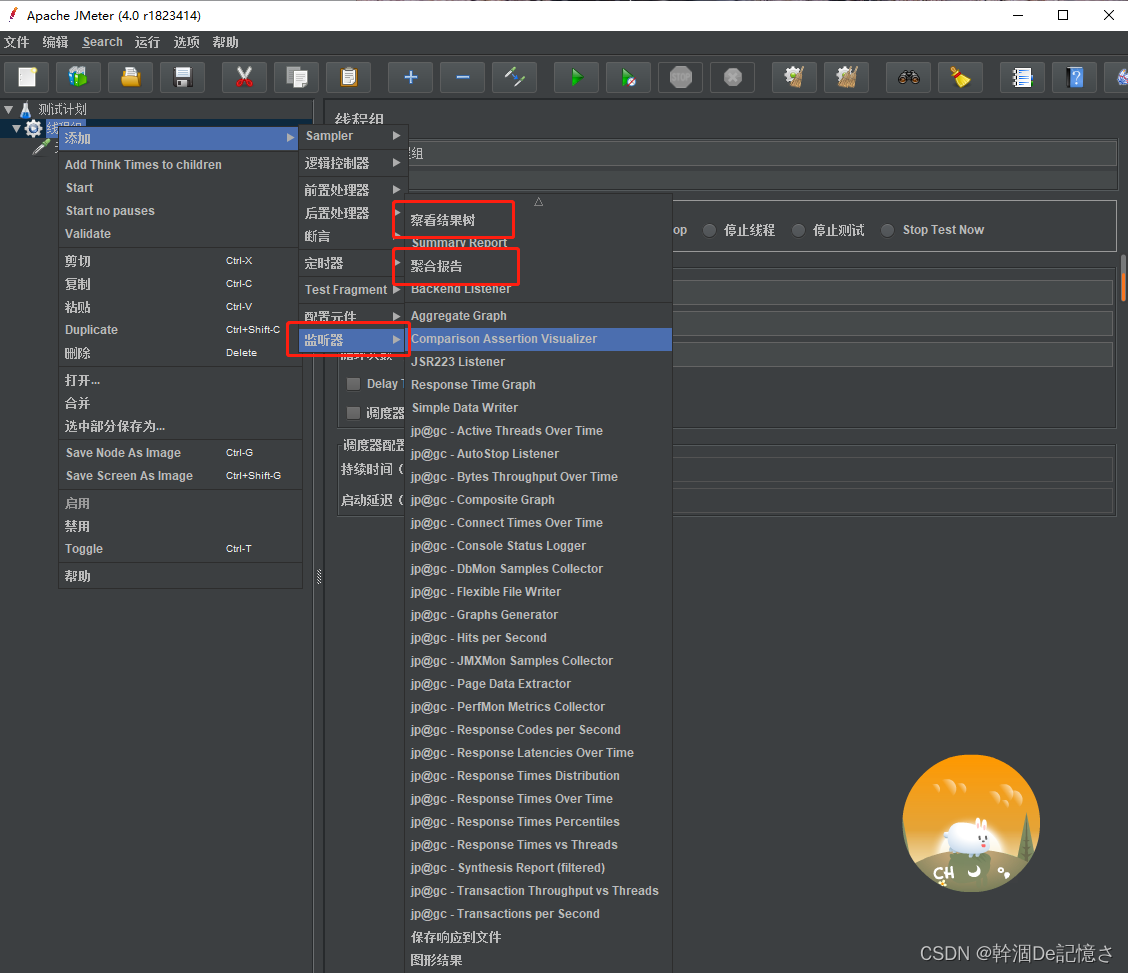Open the 监听器 submenu

click(353, 340)
